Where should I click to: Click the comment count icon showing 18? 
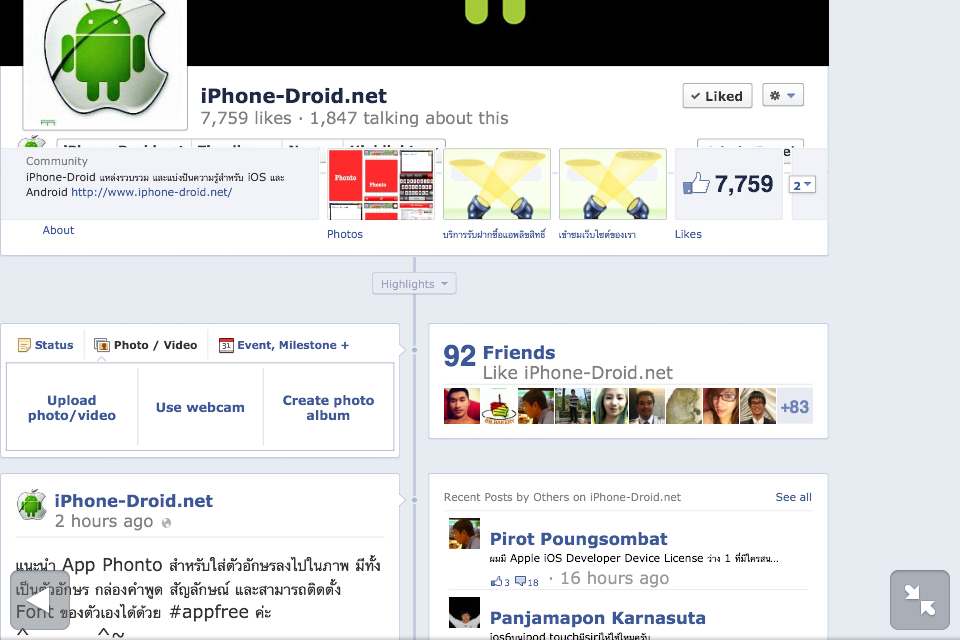527,581
